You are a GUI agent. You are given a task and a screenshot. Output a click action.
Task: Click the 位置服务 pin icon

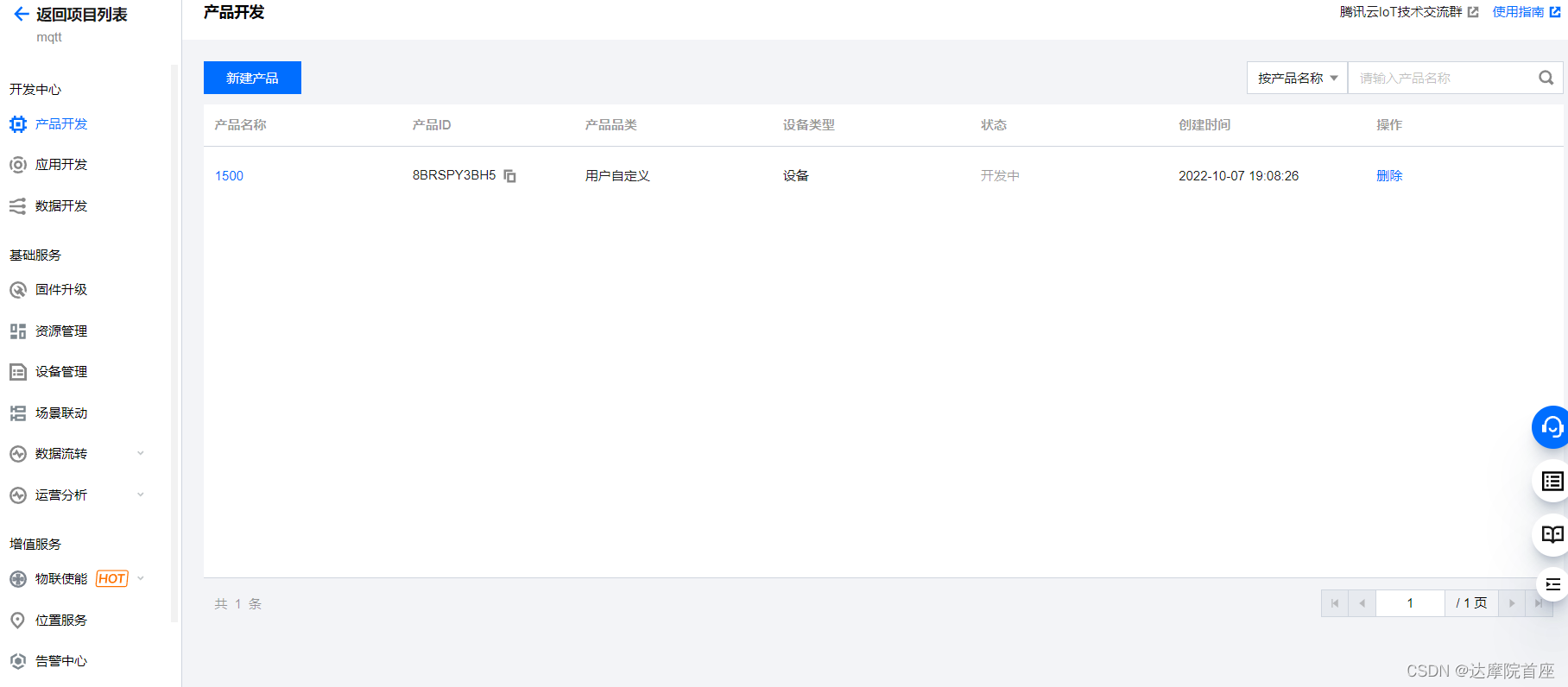[x=18, y=621]
